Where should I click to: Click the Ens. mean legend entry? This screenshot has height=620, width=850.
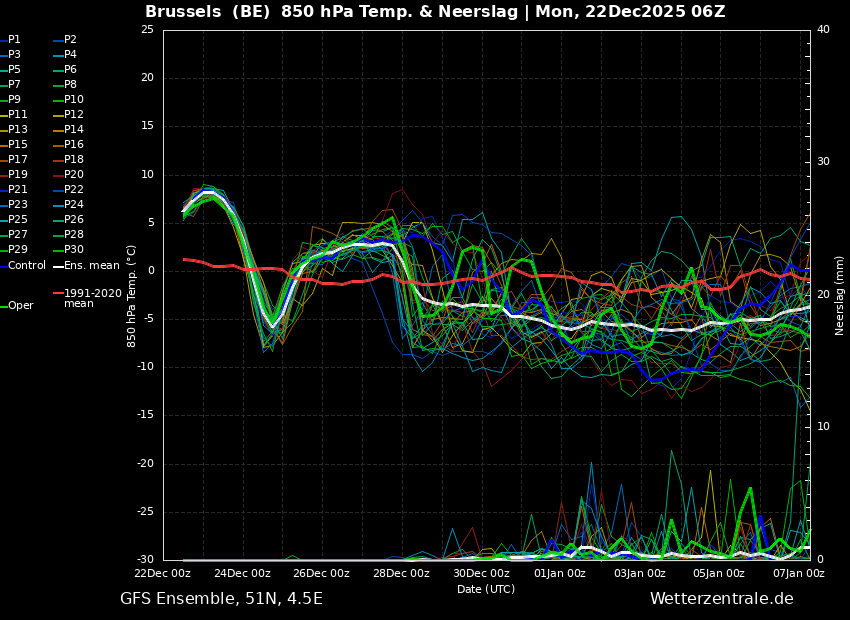tap(91, 266)
